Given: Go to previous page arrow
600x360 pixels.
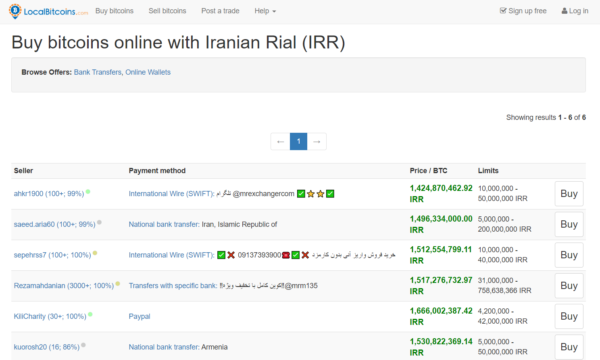Looking at the screenshot, I should click(x=280, y=142).
